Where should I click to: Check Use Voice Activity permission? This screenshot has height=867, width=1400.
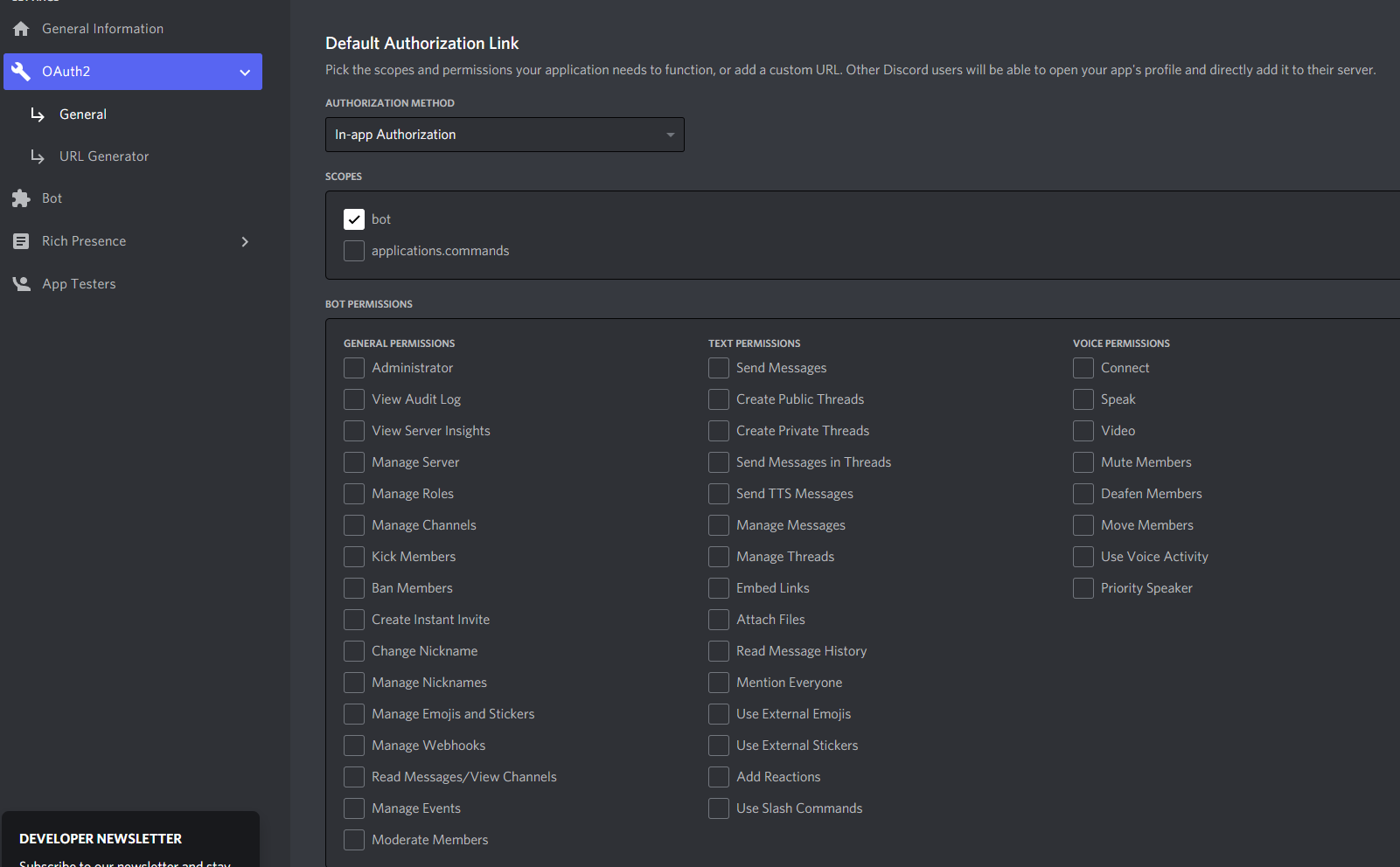1083,557
